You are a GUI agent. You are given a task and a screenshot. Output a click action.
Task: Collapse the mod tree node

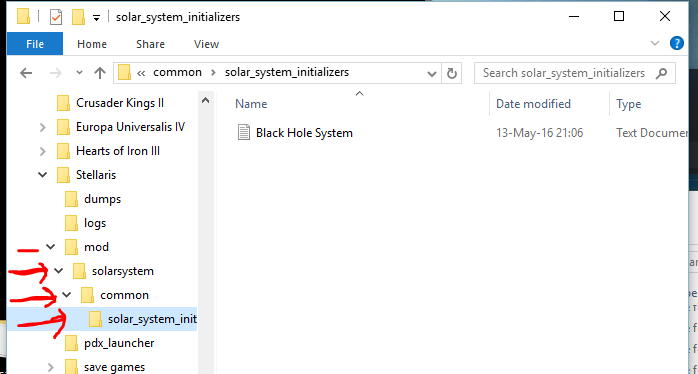(51, 247)
